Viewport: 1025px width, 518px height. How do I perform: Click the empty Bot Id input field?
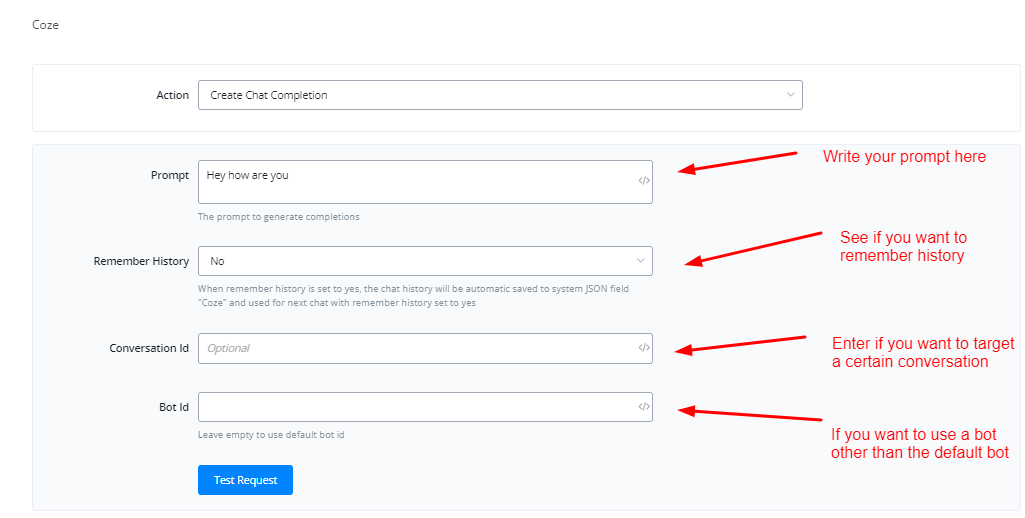click(x=415, y=407)
